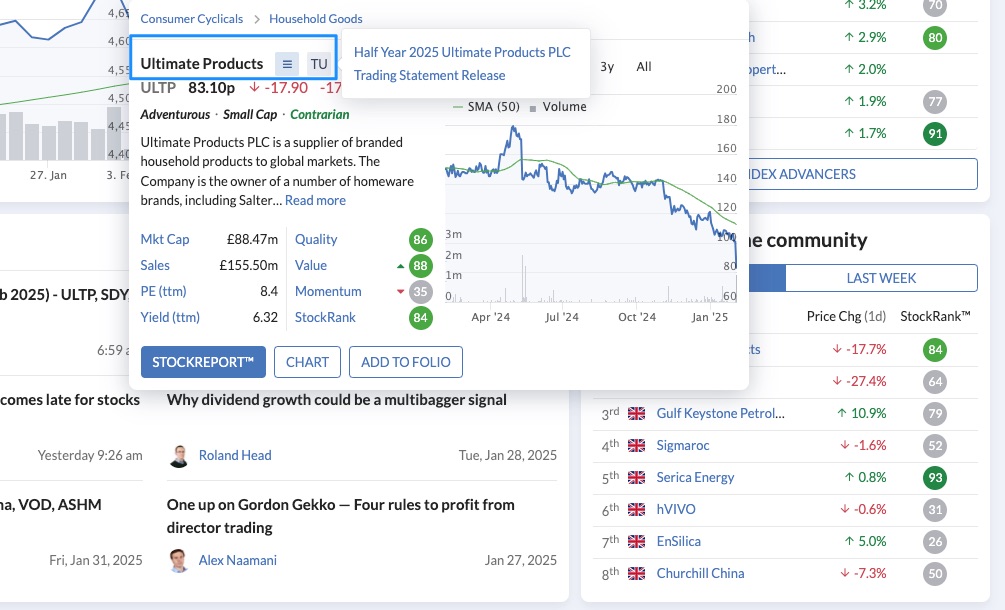1005x610 pixels.
Task: Click the Ultimate Products company name
Action: click(202, 63)
